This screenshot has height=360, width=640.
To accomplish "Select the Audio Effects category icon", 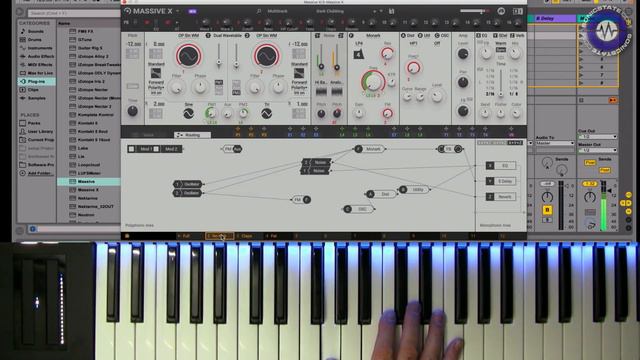I will [x=23, y=56].
